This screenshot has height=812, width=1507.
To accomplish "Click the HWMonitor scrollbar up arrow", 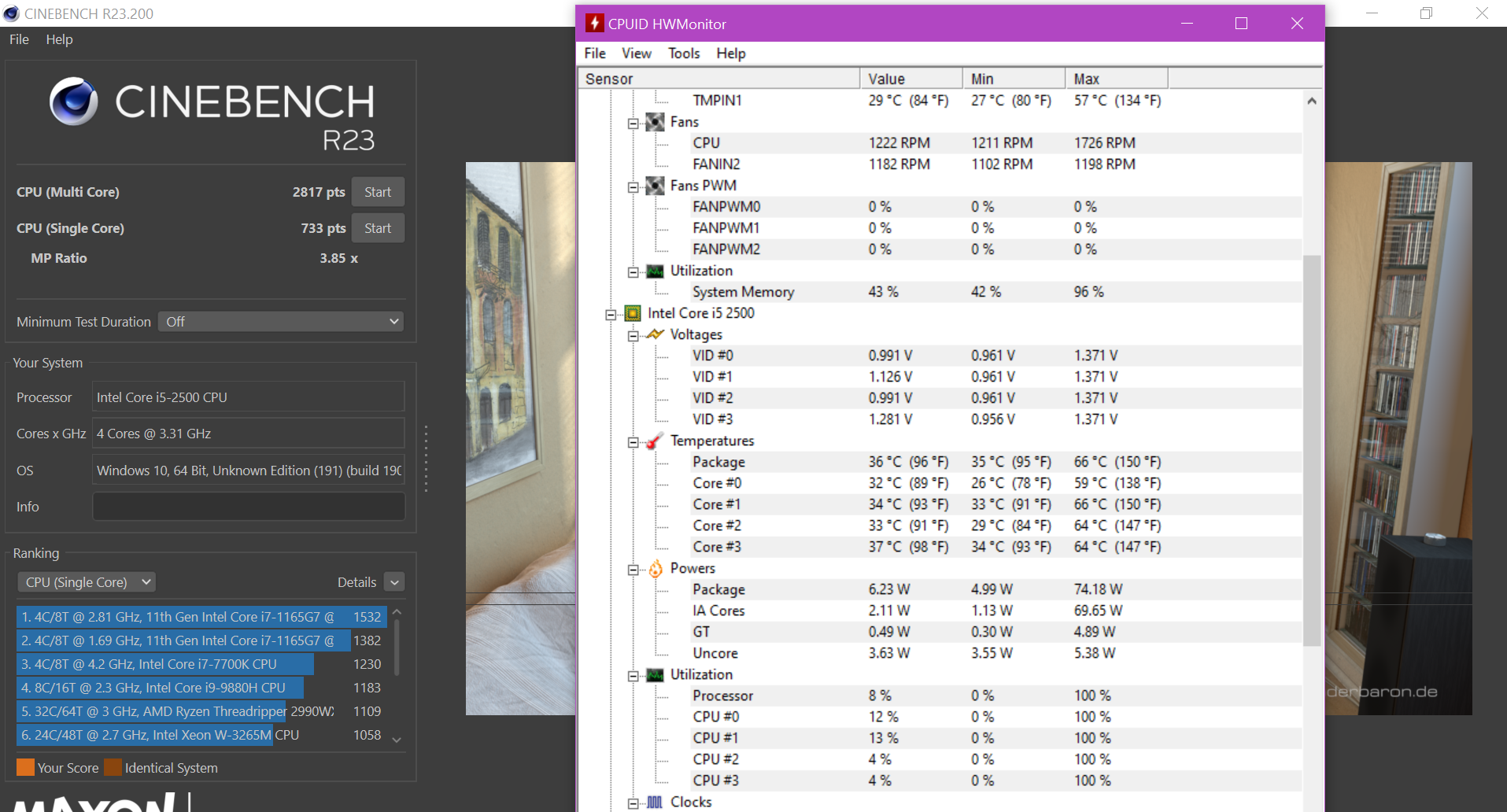I will pyautogui.click(x=1311, y=101).
